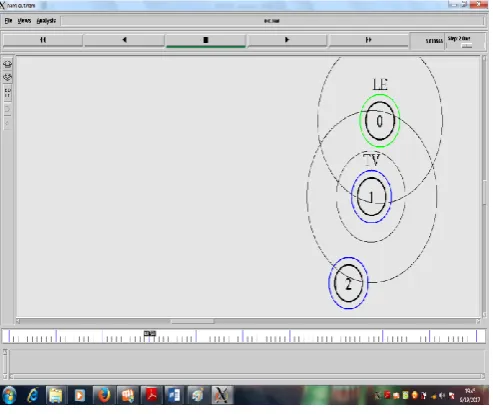This screenshot has width=493, height=414.
Task: Open the Views menu
Action: point(24,21)
